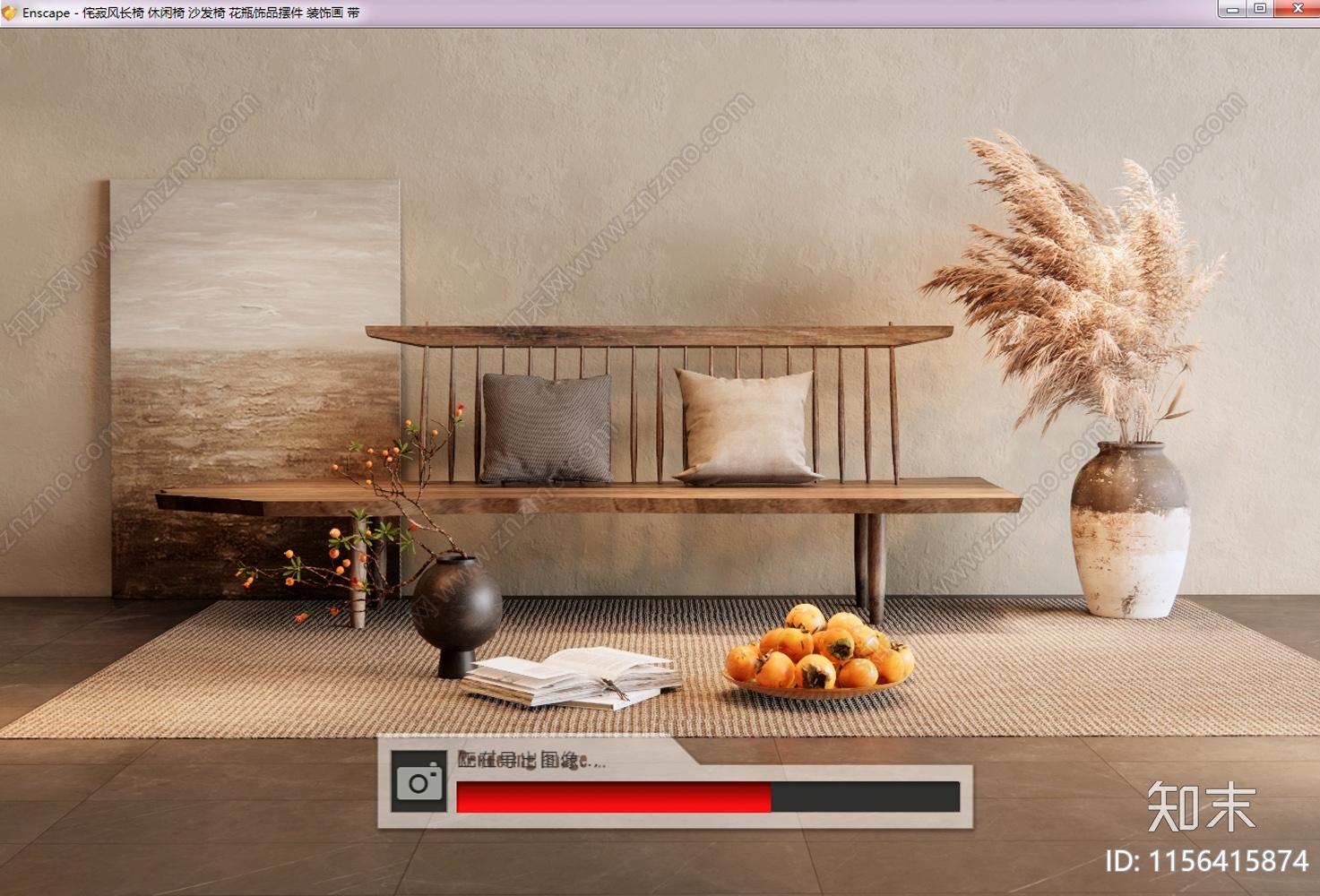The width and height of the screenshot is (1320, 896).
Task: Click the export status text above progress bar
Action: [531, 761]
